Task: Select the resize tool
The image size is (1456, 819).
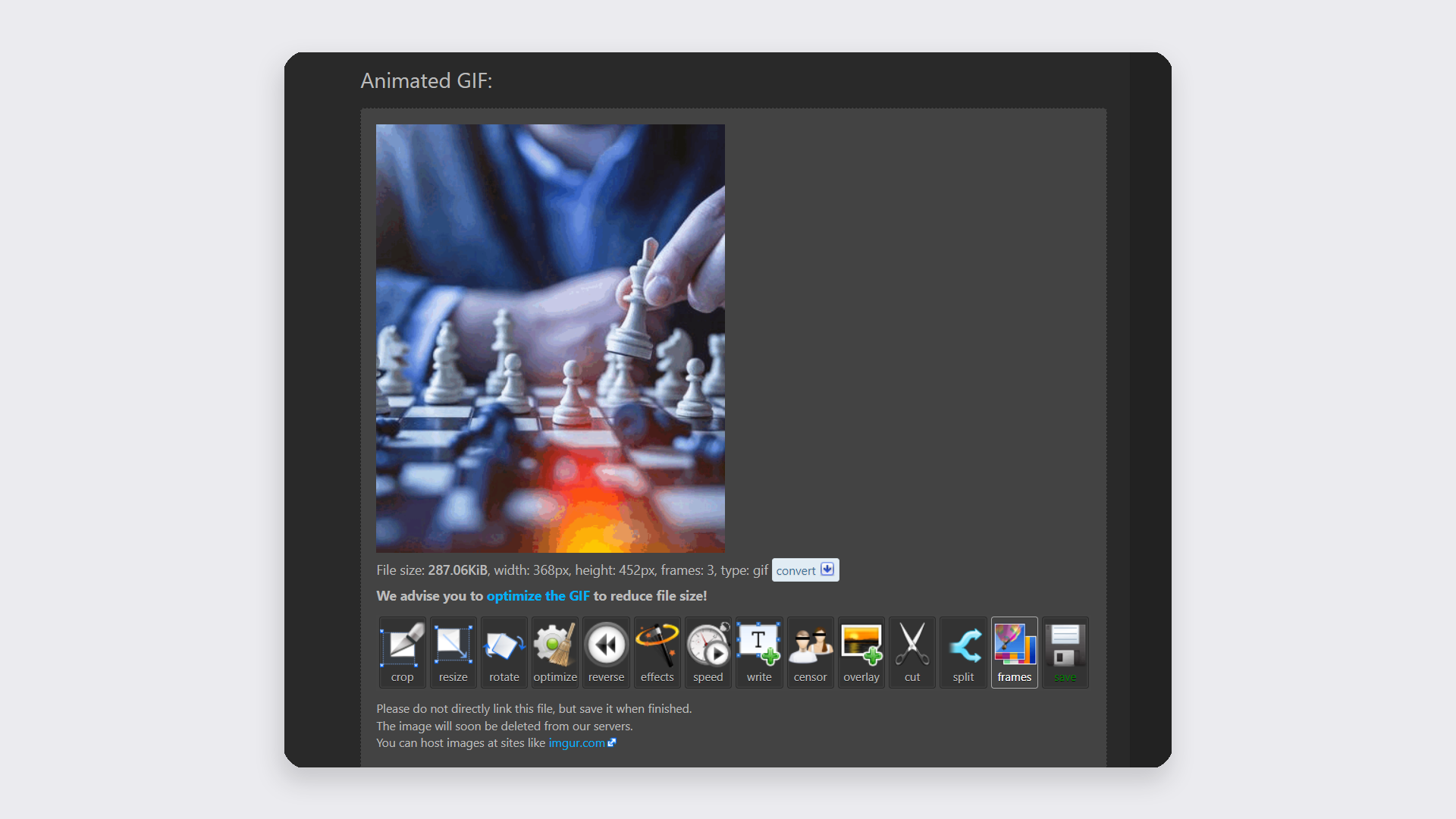Action: (453, 652)
